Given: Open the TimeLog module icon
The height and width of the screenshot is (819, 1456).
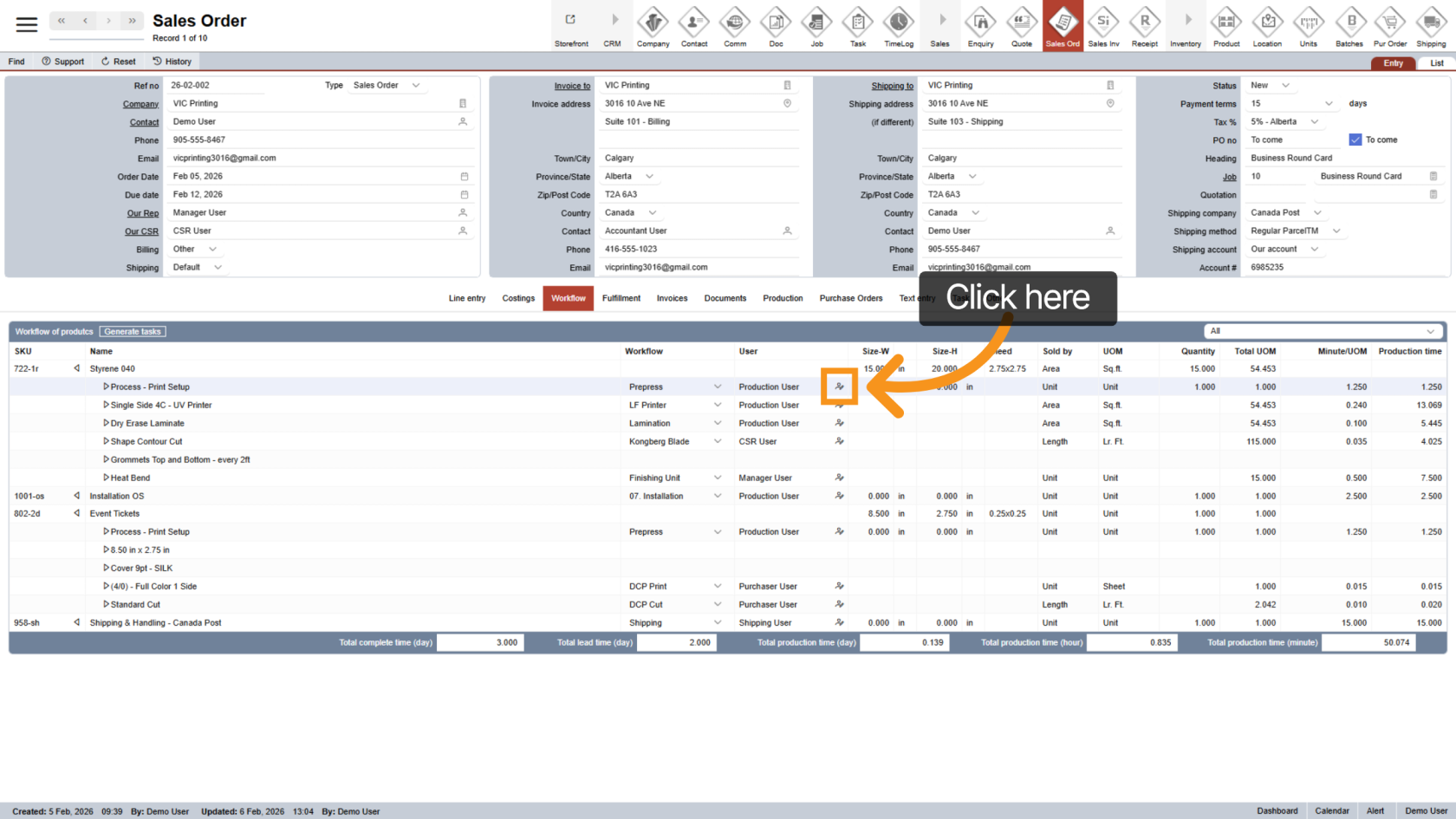Looking at the screenshot, I should coord(899,26).
